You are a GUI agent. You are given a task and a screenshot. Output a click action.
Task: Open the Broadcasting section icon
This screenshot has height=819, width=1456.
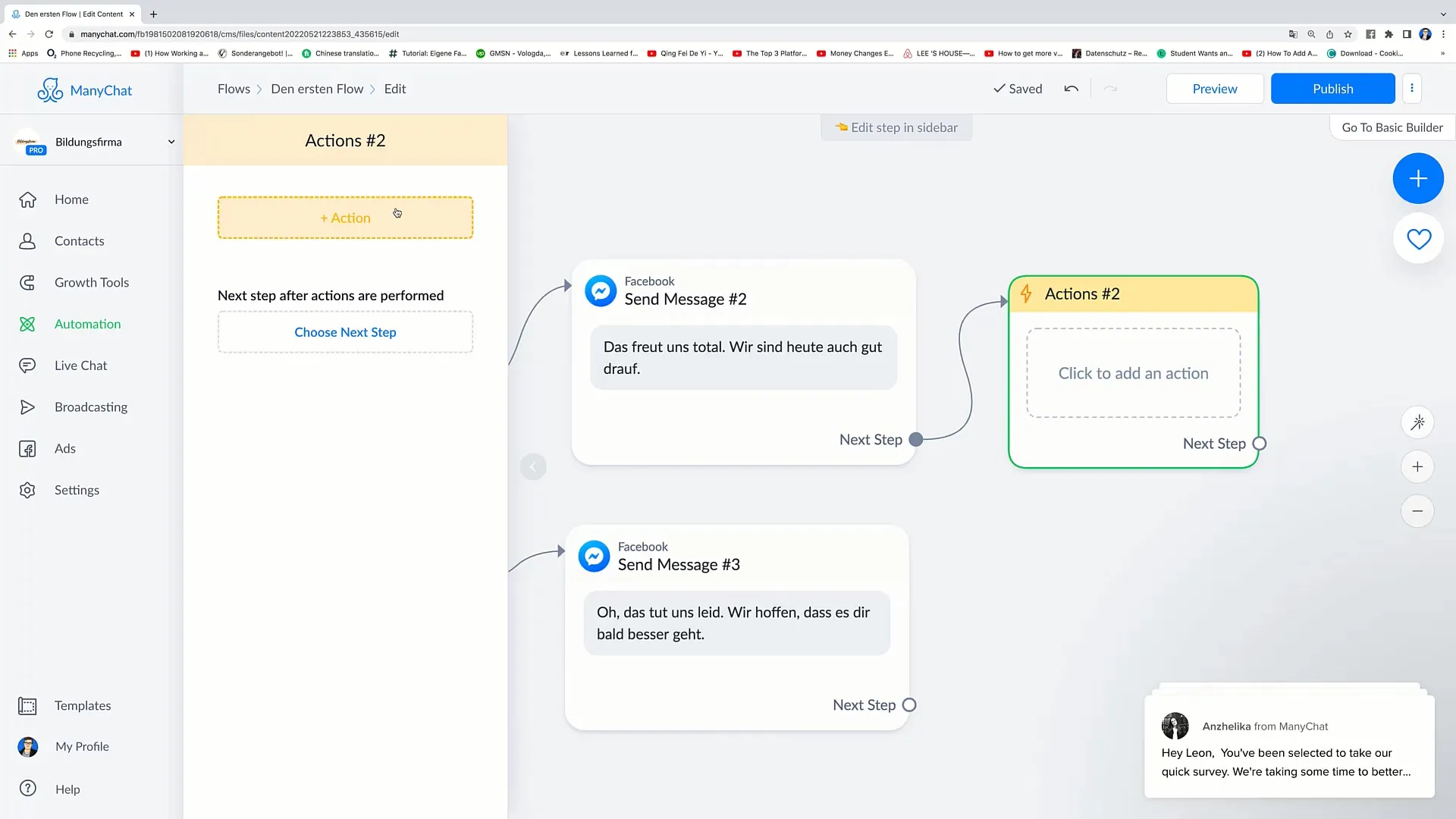tap(27, 407)
